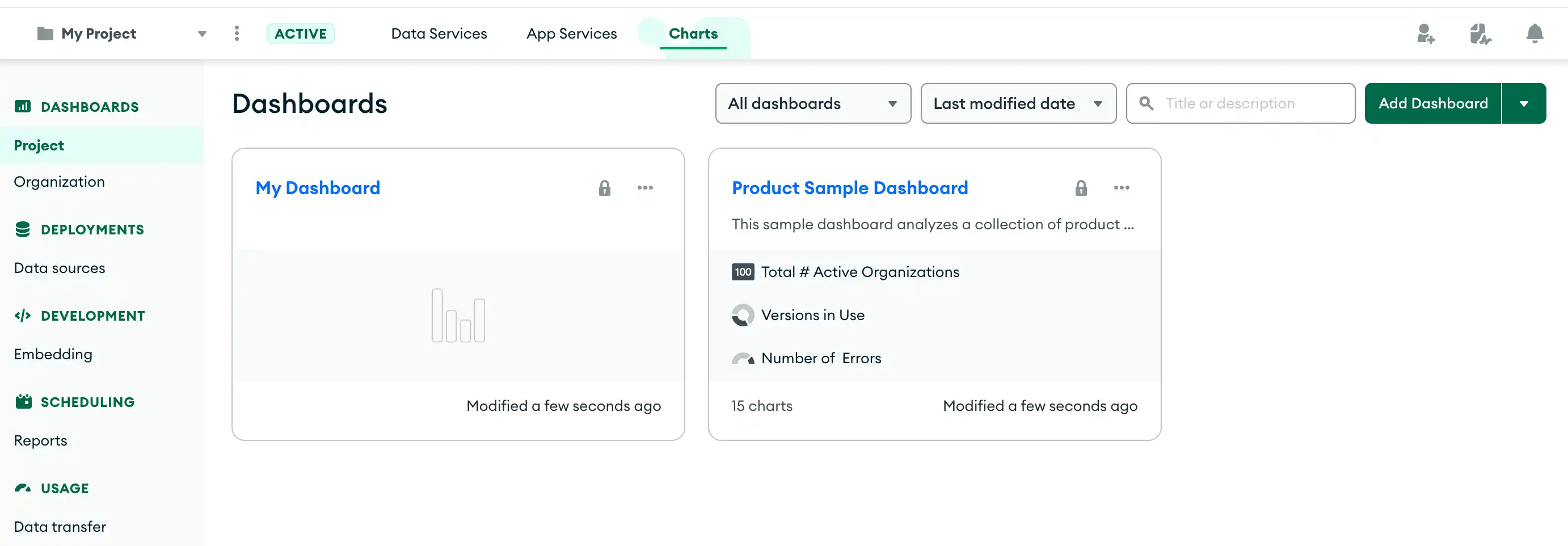The width and height of the screenshot is (1568, 546).
Task: Click the Scheduling calendar icon
Action: pyautogui.click(x=23, y=402)
